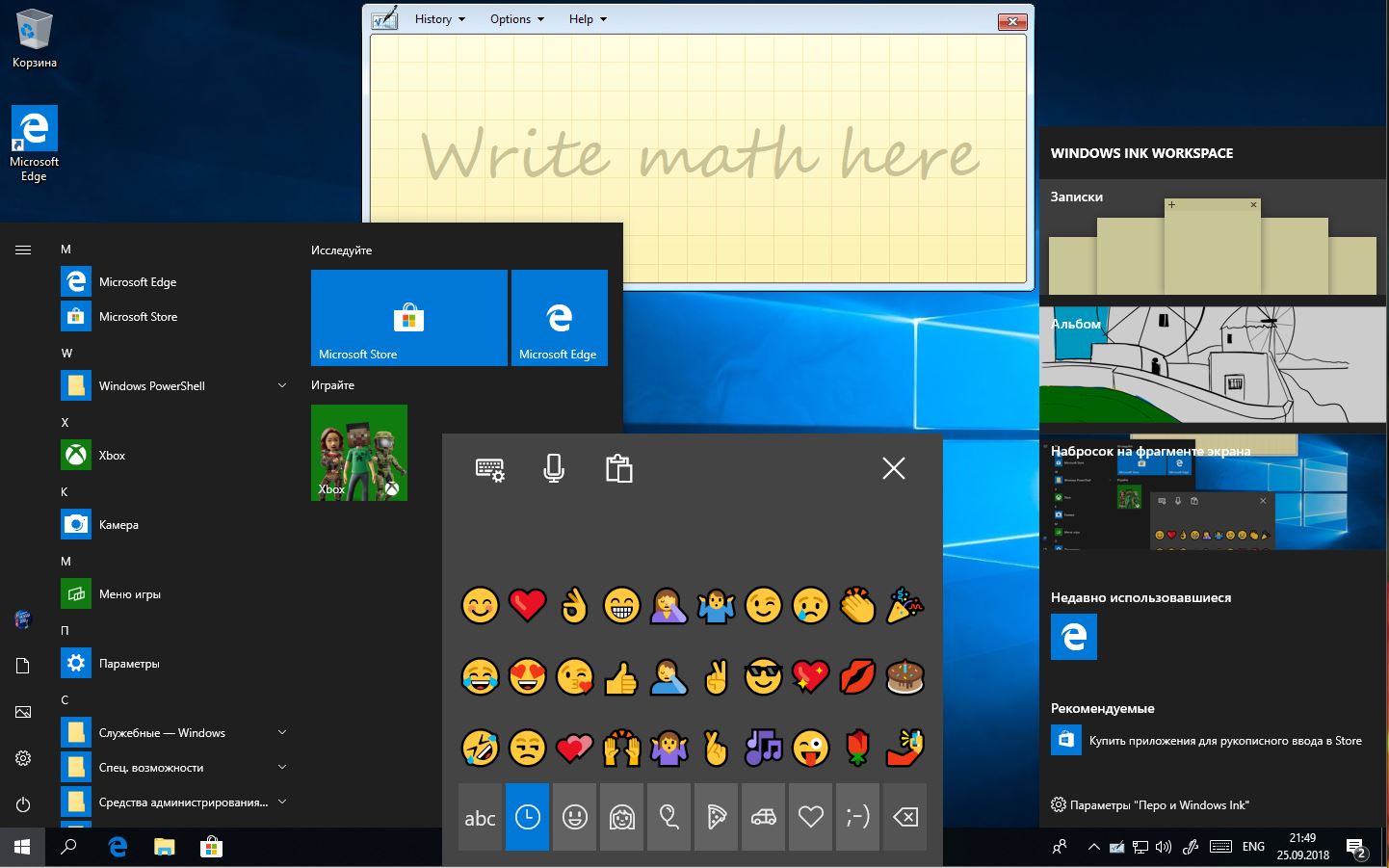1389x868 pixels.
Task: Click the Power icon in Start sidebar
Action: 23,804
